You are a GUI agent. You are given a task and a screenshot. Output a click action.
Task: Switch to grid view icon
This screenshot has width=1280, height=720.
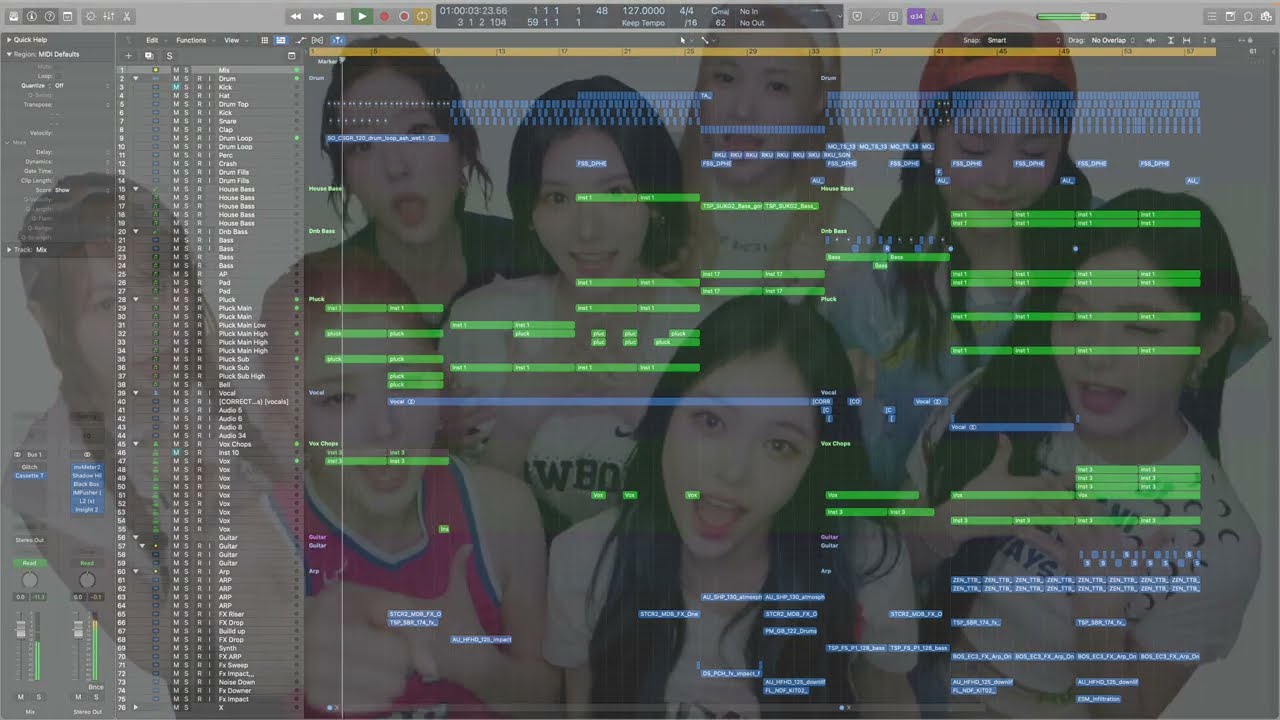(x=266, y=40)
